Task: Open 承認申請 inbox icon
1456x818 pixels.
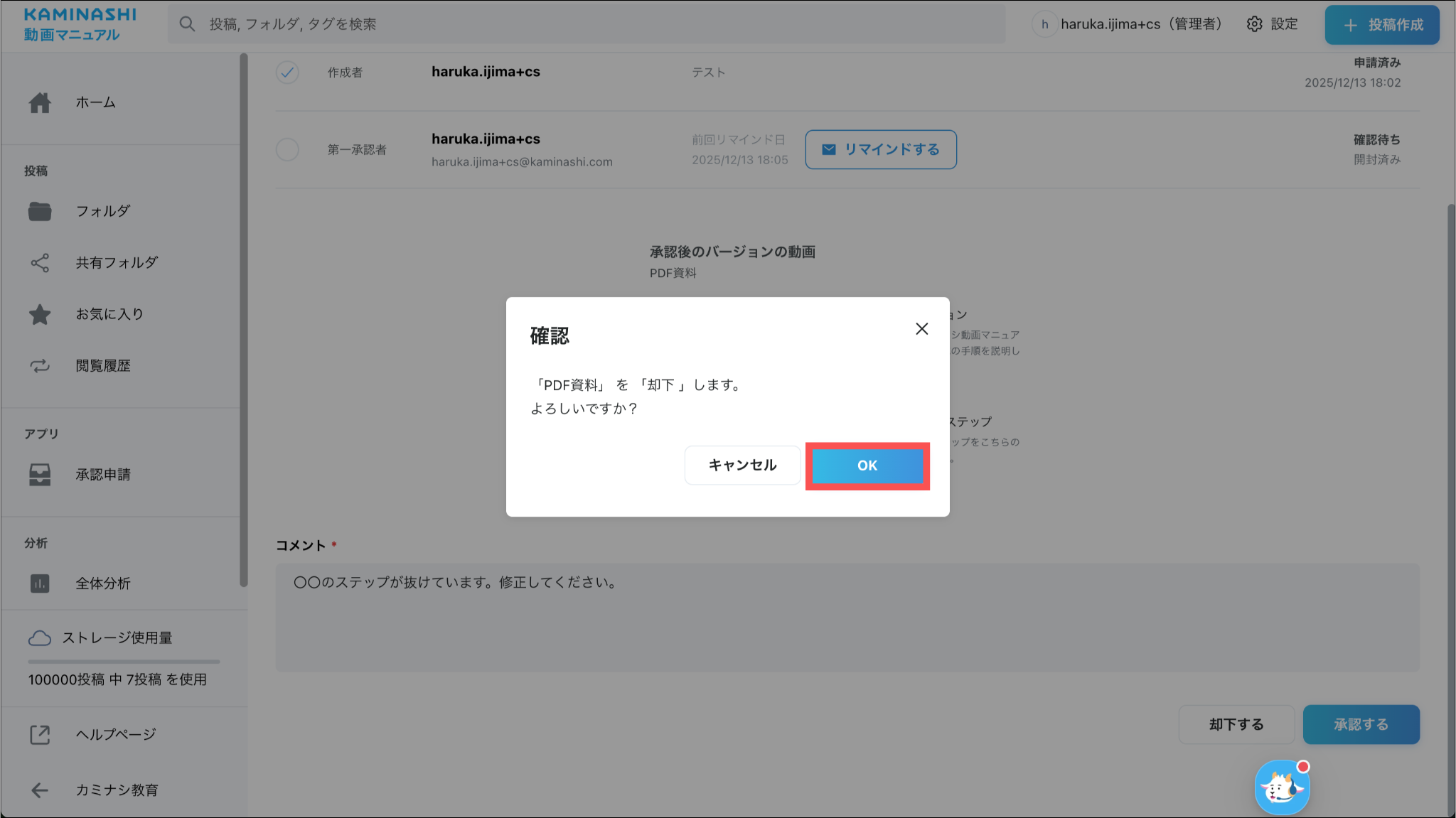Action: 40,475
